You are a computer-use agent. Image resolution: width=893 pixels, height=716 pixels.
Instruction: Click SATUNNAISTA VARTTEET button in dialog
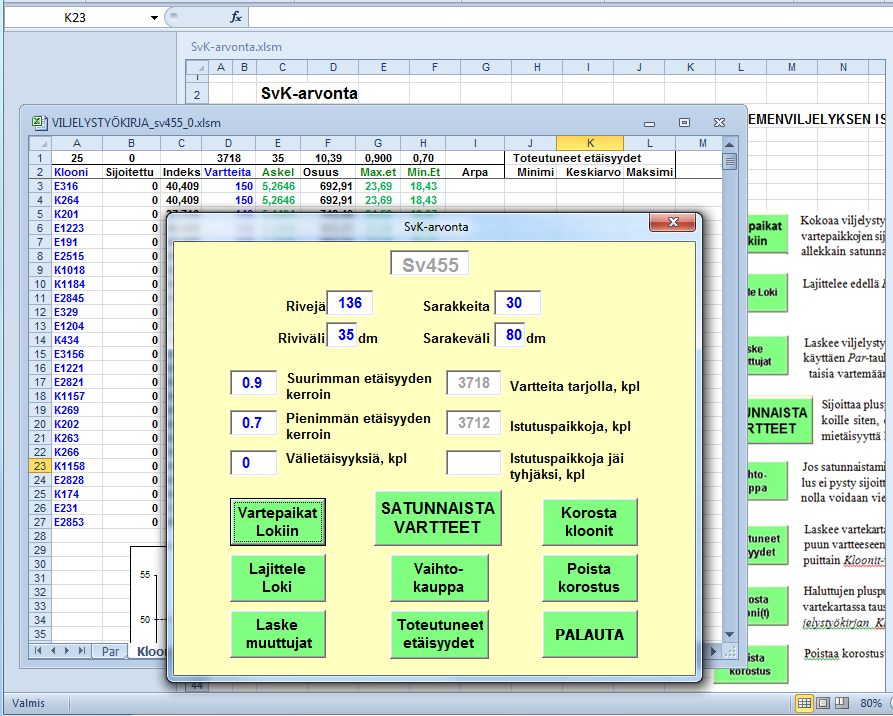(438, 518)
